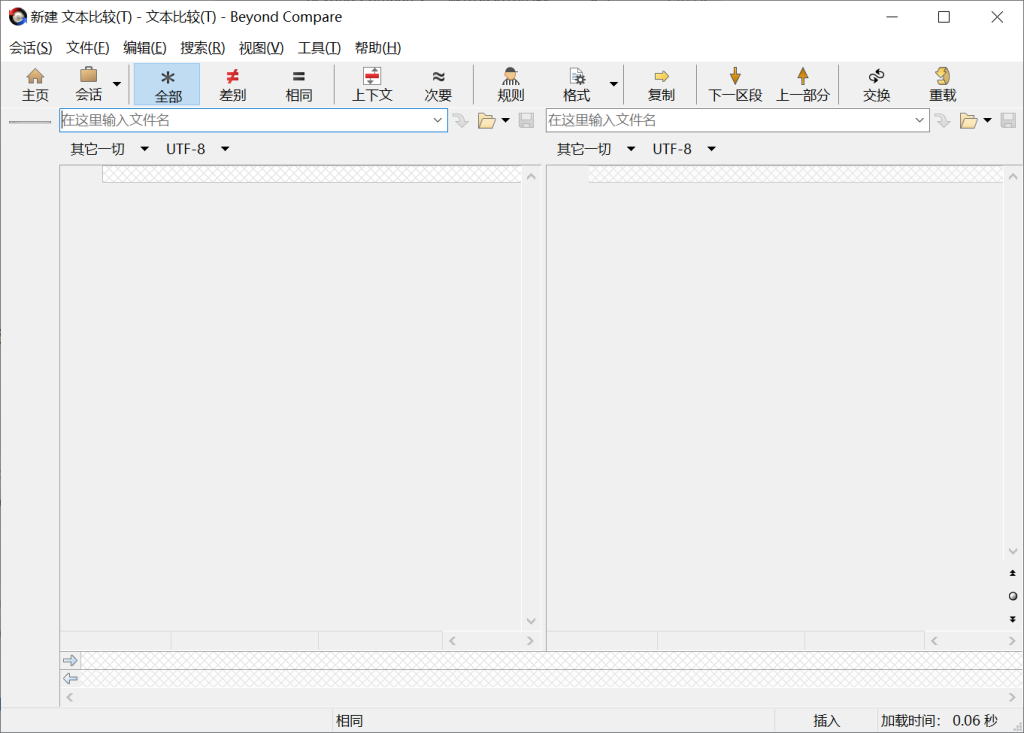Show only 相同 matching lines
This screenshot has height=733, width=1024.
pyautogui.click(x=298, y=85)
